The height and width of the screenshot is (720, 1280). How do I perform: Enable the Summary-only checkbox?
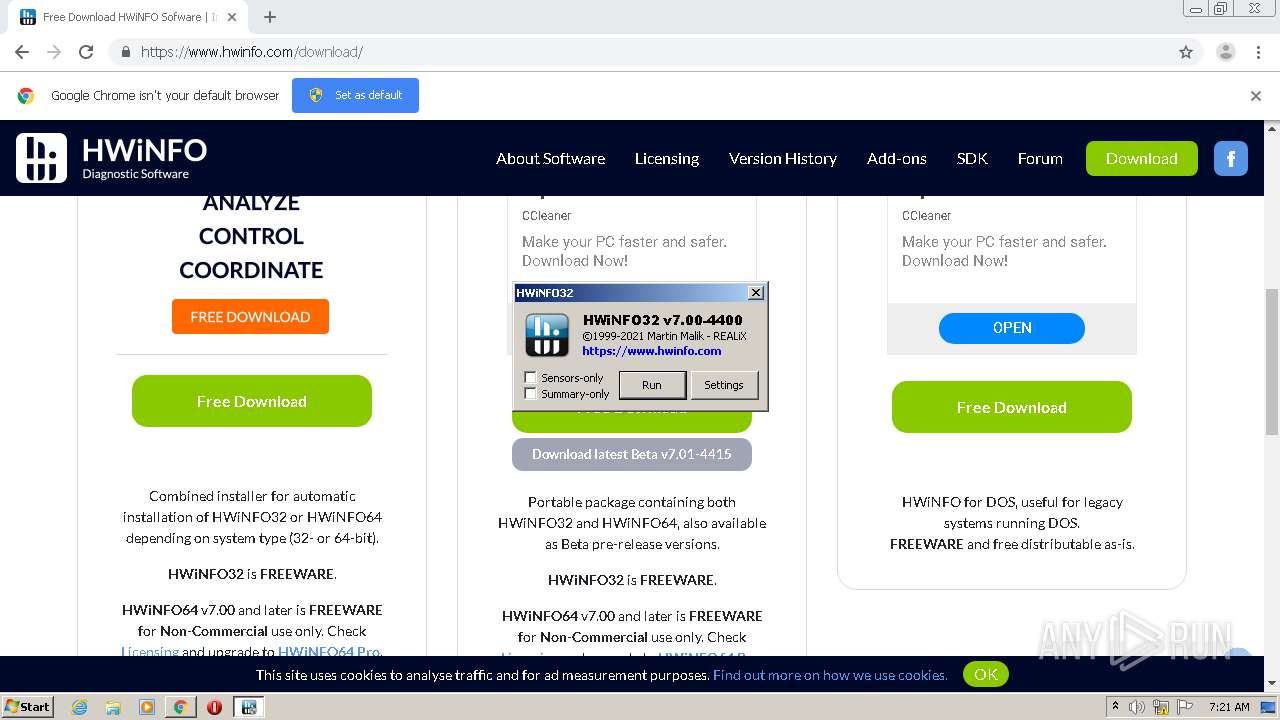coord(531,394)
